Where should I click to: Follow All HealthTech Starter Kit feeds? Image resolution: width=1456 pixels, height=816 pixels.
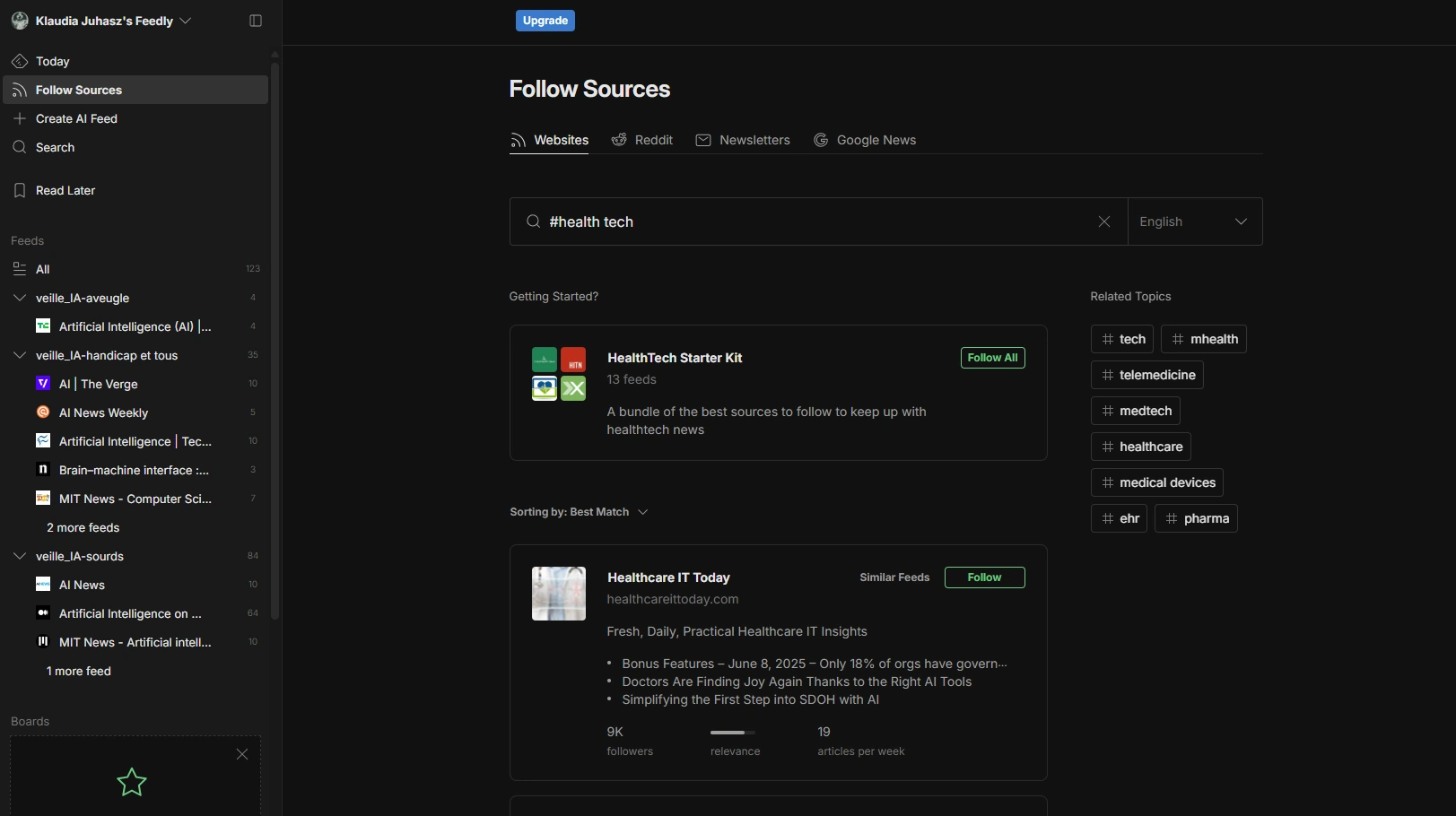click(992, 358)
